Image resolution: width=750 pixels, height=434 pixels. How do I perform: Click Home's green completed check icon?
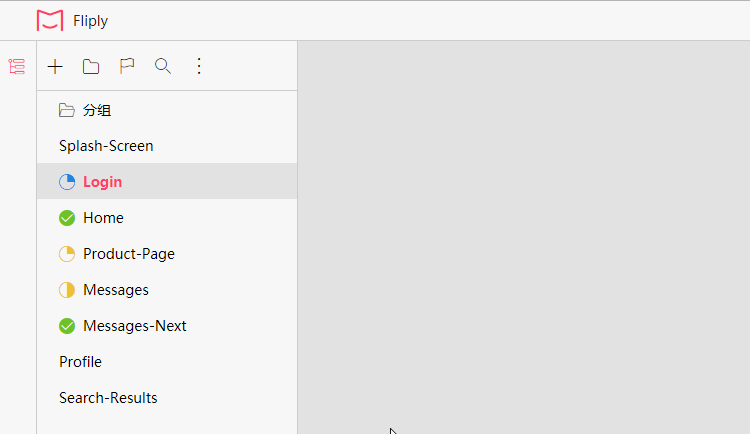(67, 218)
